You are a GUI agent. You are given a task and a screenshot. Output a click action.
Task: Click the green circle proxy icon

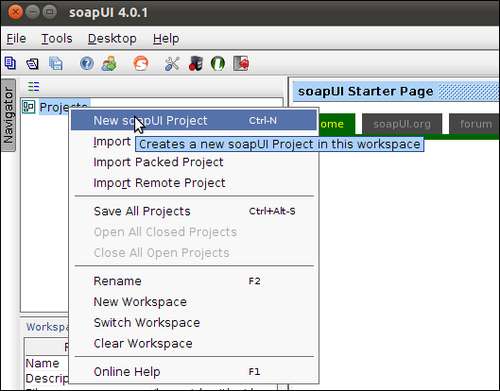click(218, 63)
